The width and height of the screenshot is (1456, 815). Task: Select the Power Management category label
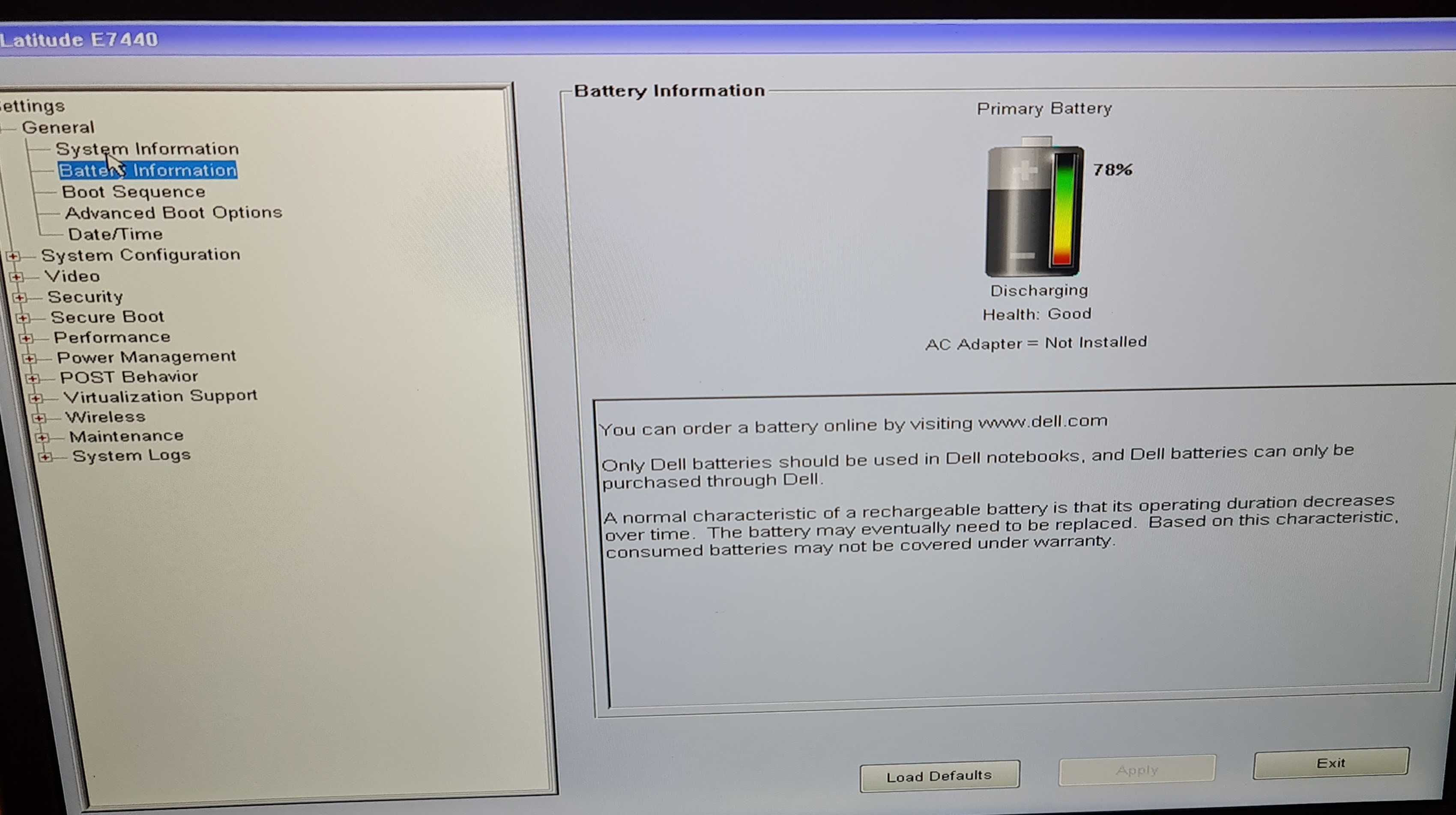coord(146,357)
